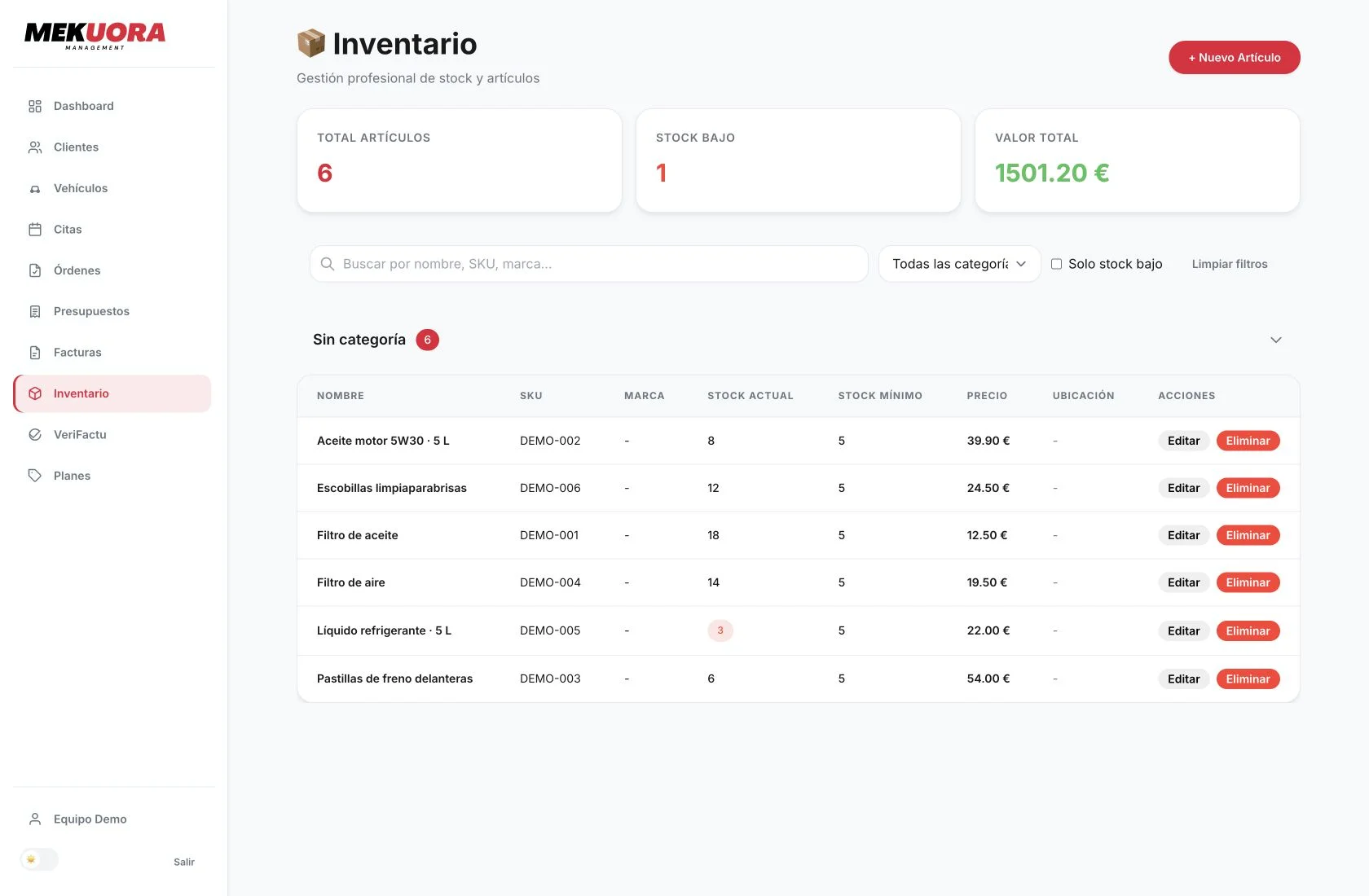Click the Planes tag icon
This screenshot has width=1369, height=896.
coord(35,476)
